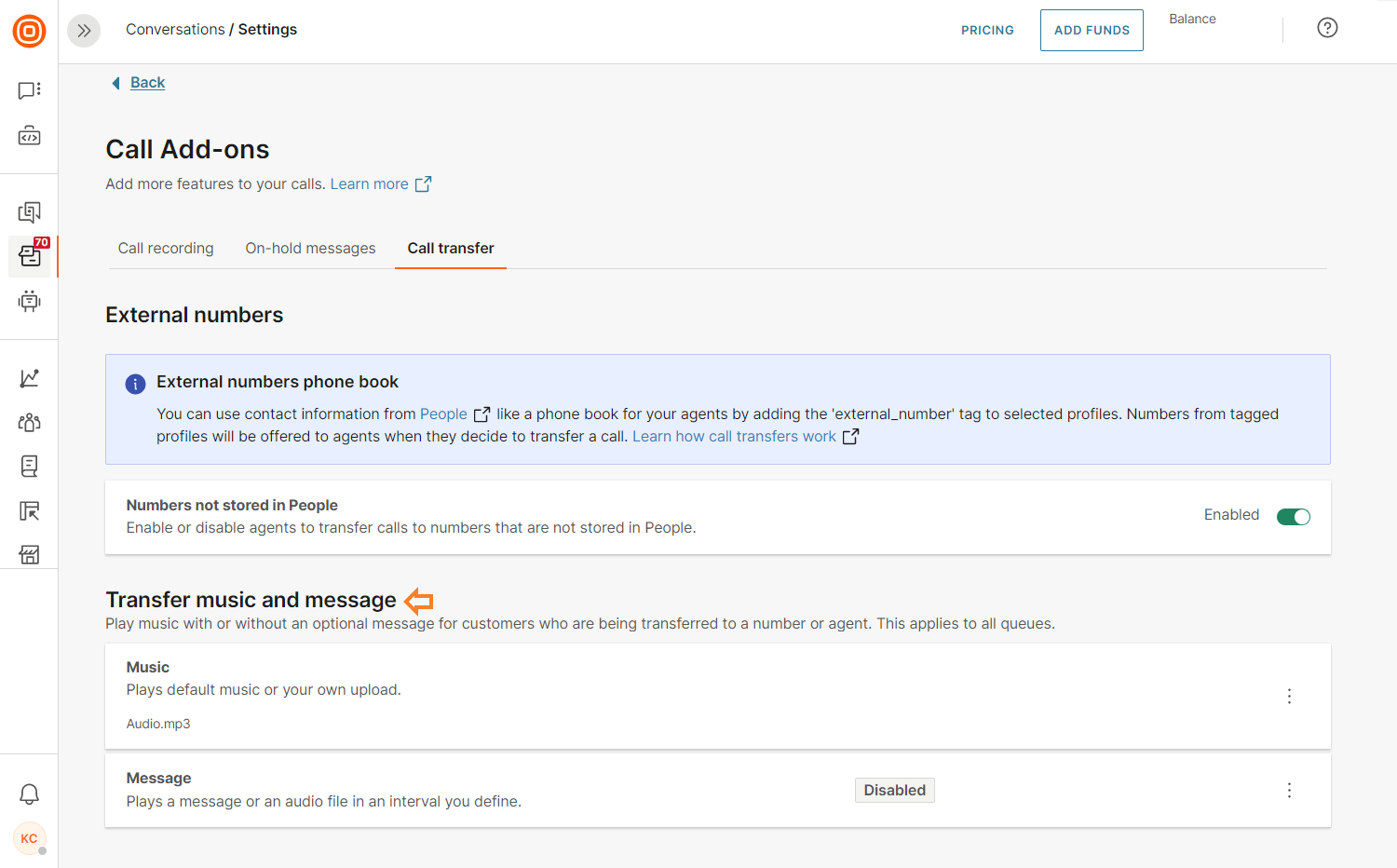Click the Infobip logo icon
The image size is (1397, 868).
(x=29, y=31)
